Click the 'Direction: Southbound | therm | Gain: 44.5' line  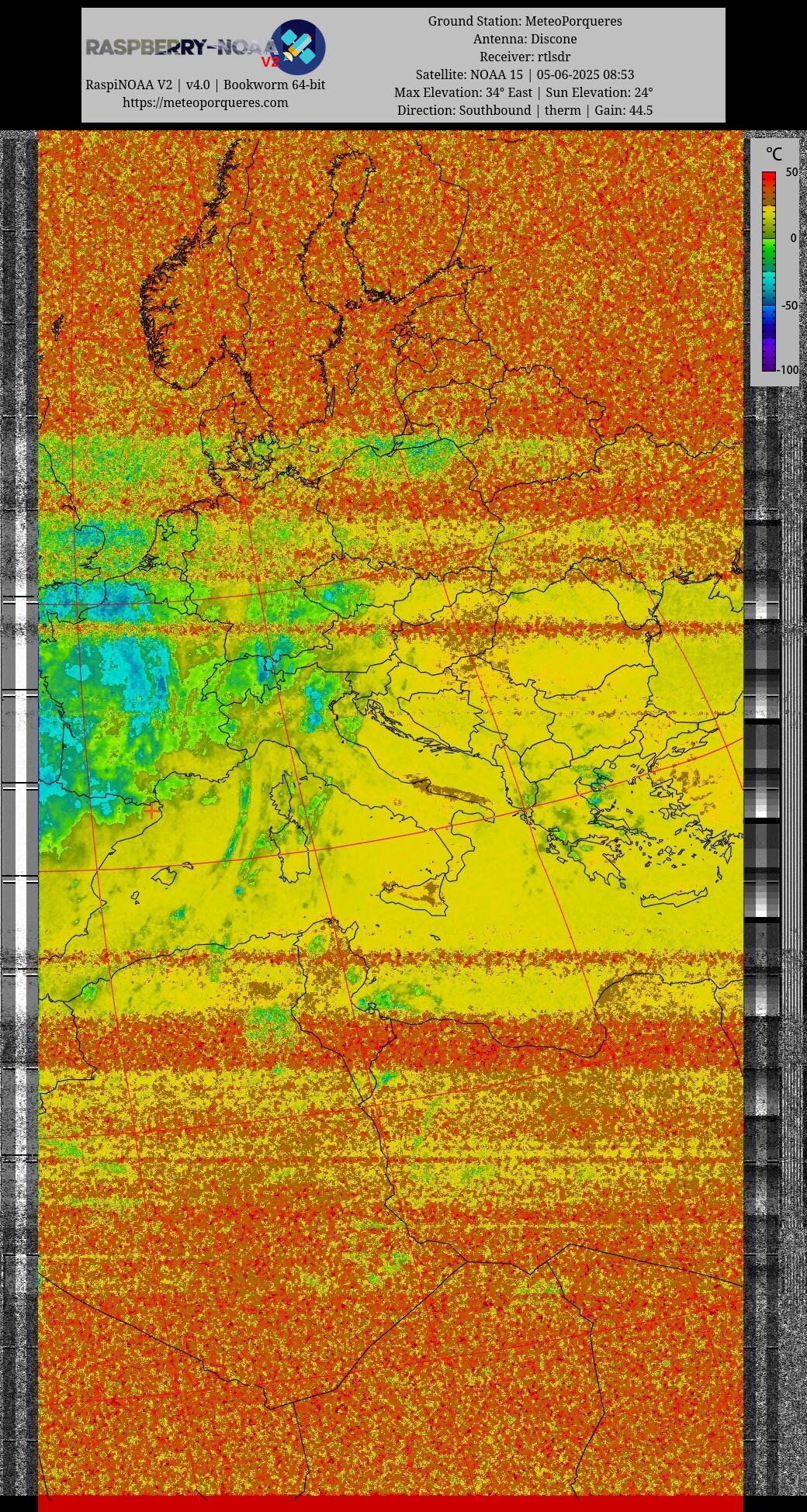[x=525, y=110]
